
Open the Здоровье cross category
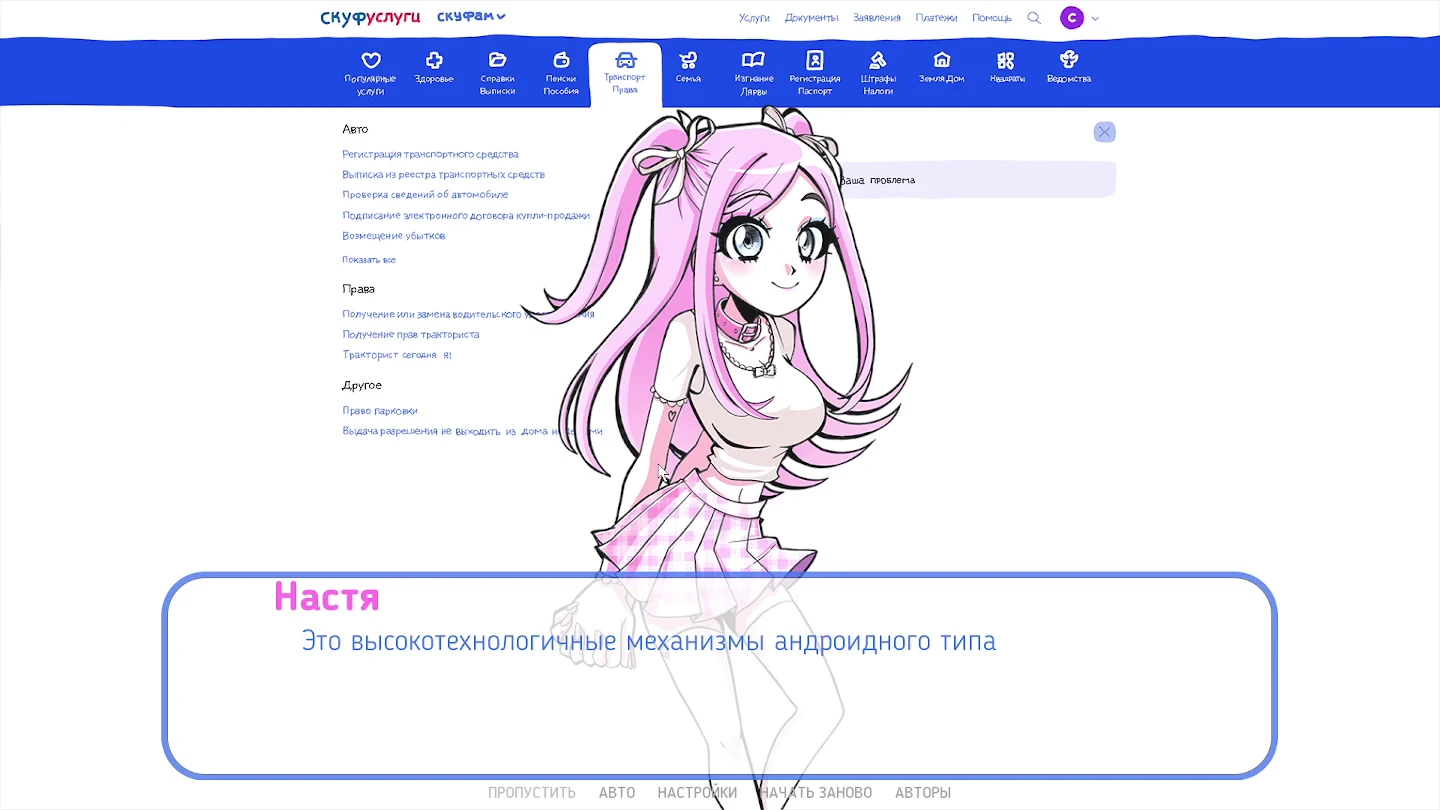click(x=434, y=68)
